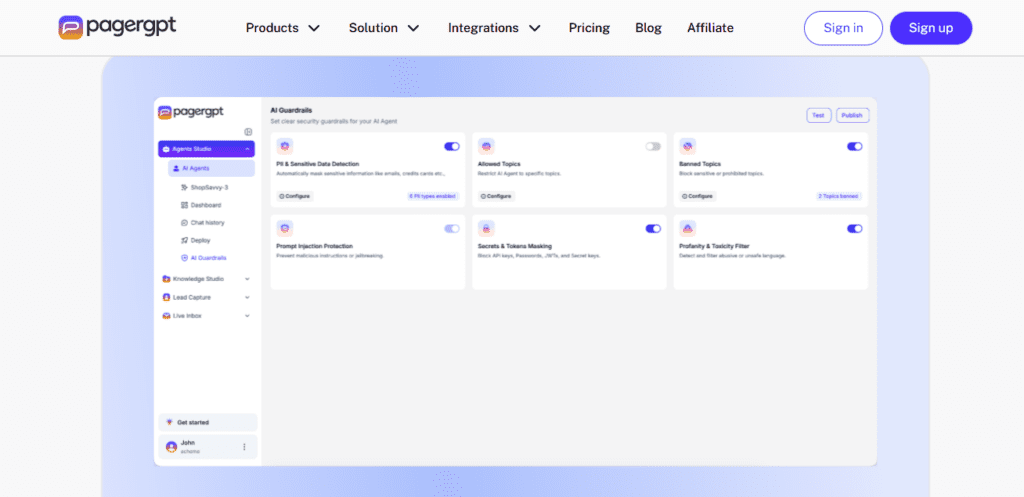
Task: Click the Sign in button
Action: pyautogui.click(x=843, y=28)
